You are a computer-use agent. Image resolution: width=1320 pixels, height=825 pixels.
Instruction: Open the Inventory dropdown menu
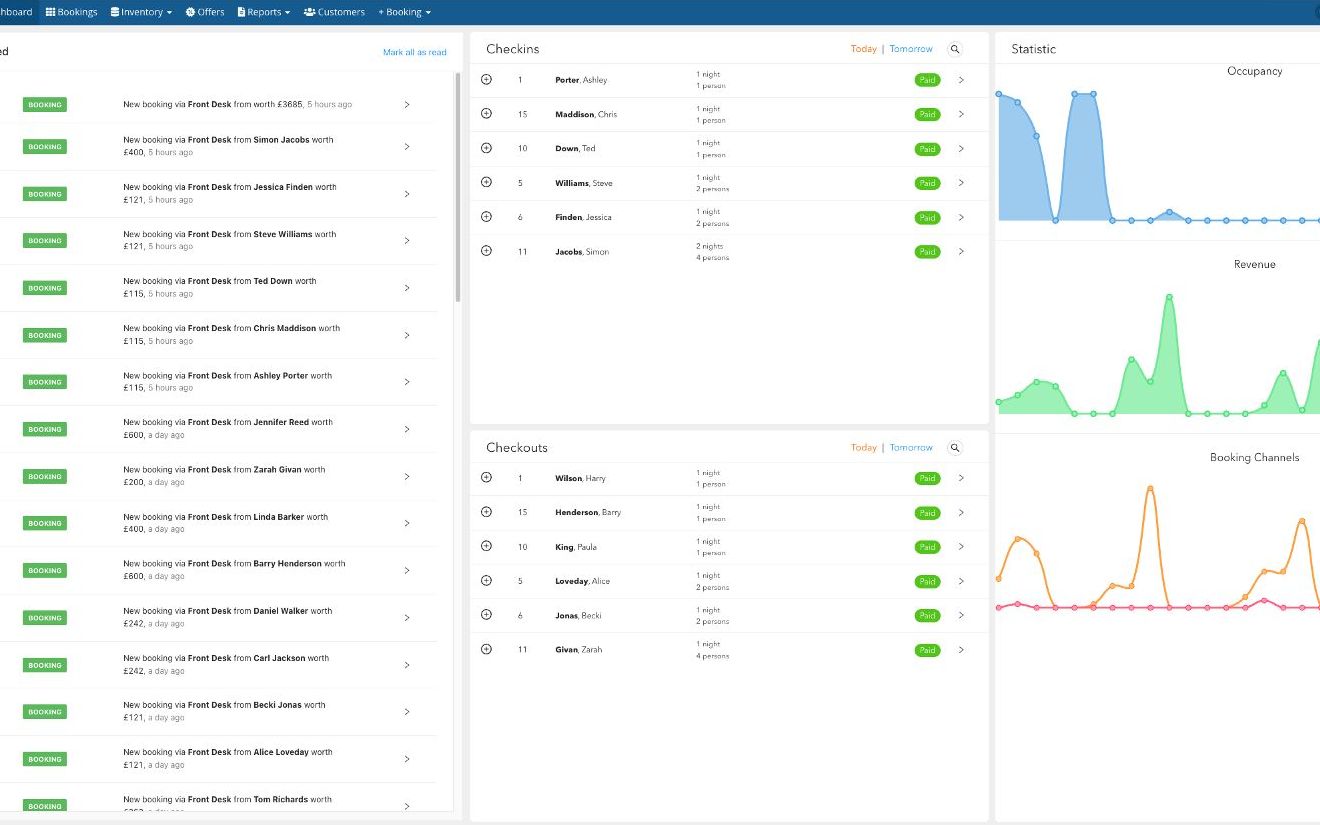pyautogui.click(x=141, y=12)
